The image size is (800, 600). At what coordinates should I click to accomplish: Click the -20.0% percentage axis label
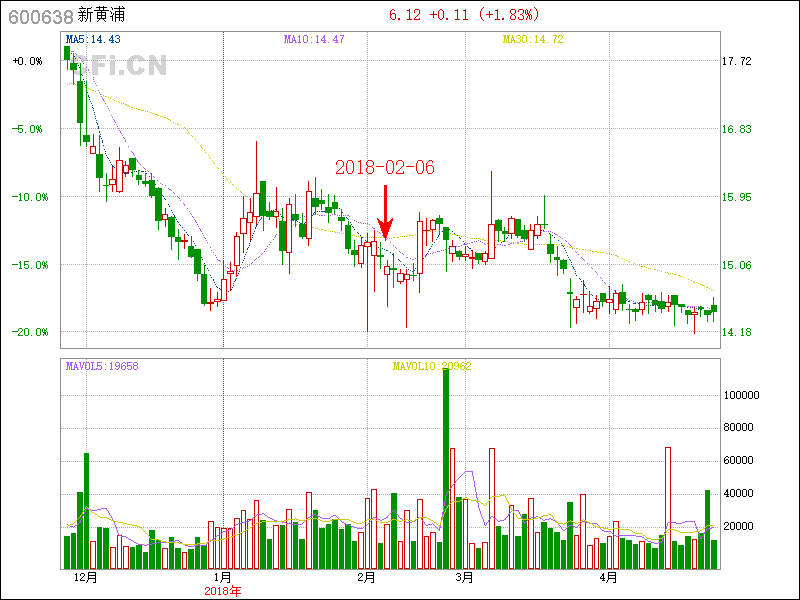coord(27,332)
